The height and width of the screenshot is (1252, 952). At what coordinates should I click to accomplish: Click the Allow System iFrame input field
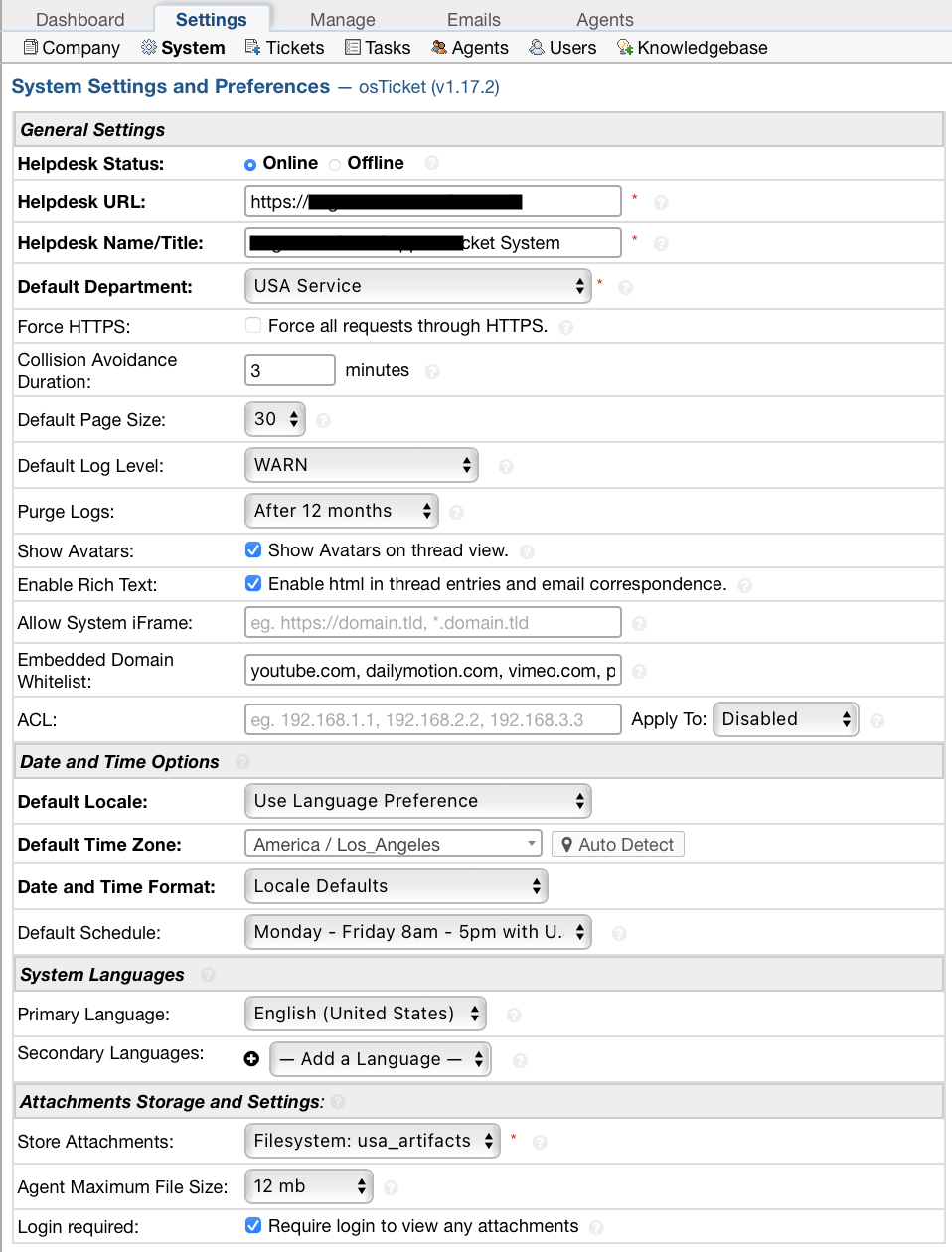coord(433,622)
